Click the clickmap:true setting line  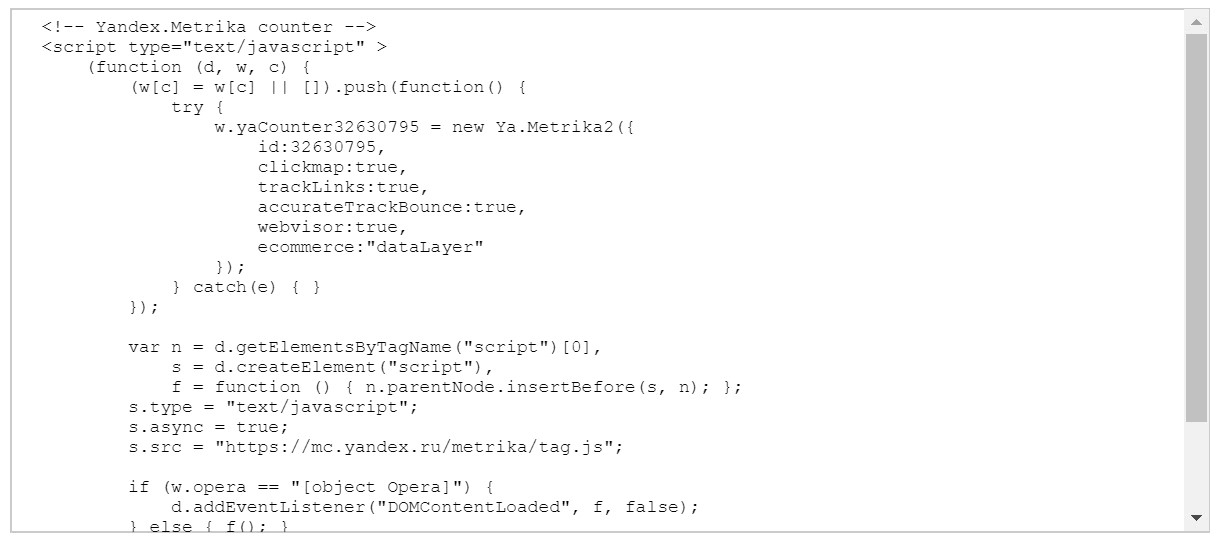(332, 167)
